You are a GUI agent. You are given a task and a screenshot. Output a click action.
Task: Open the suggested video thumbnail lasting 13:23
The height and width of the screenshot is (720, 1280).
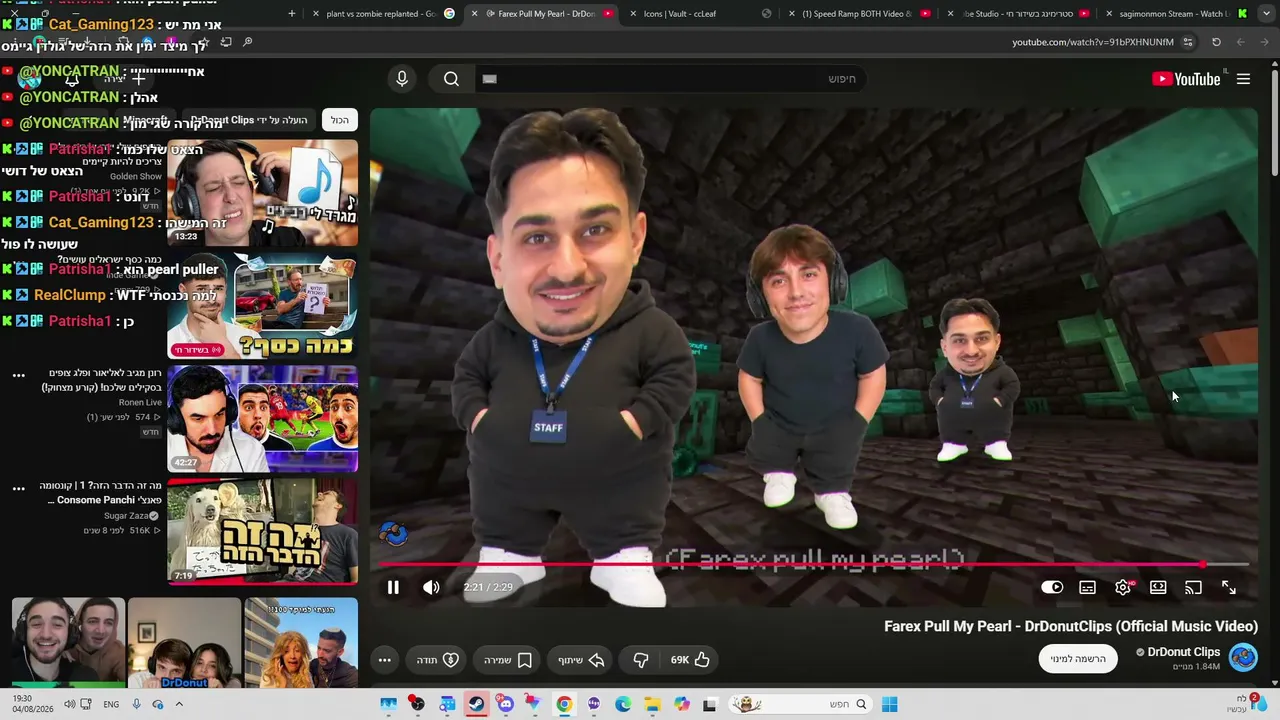(262, 193)
